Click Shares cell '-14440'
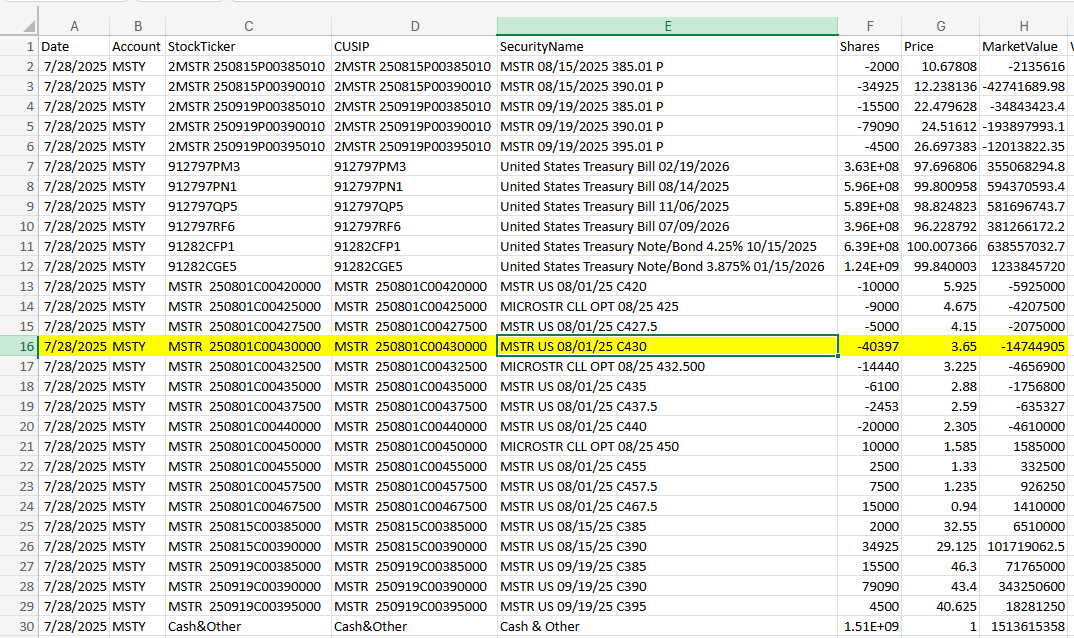1074x638 pixels. pyautogui.click(x=869, y=366)
